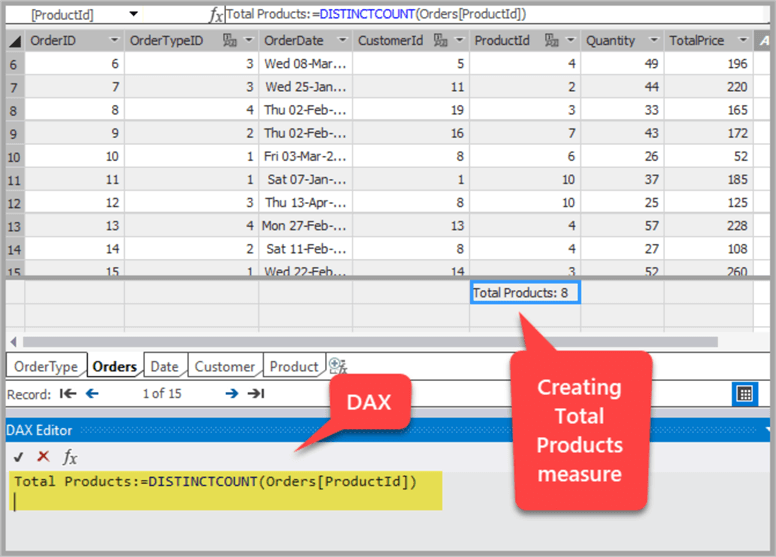Click the Wed 08-Mar date cell
This screenshot has width=776, height=557.
point(305,63)
